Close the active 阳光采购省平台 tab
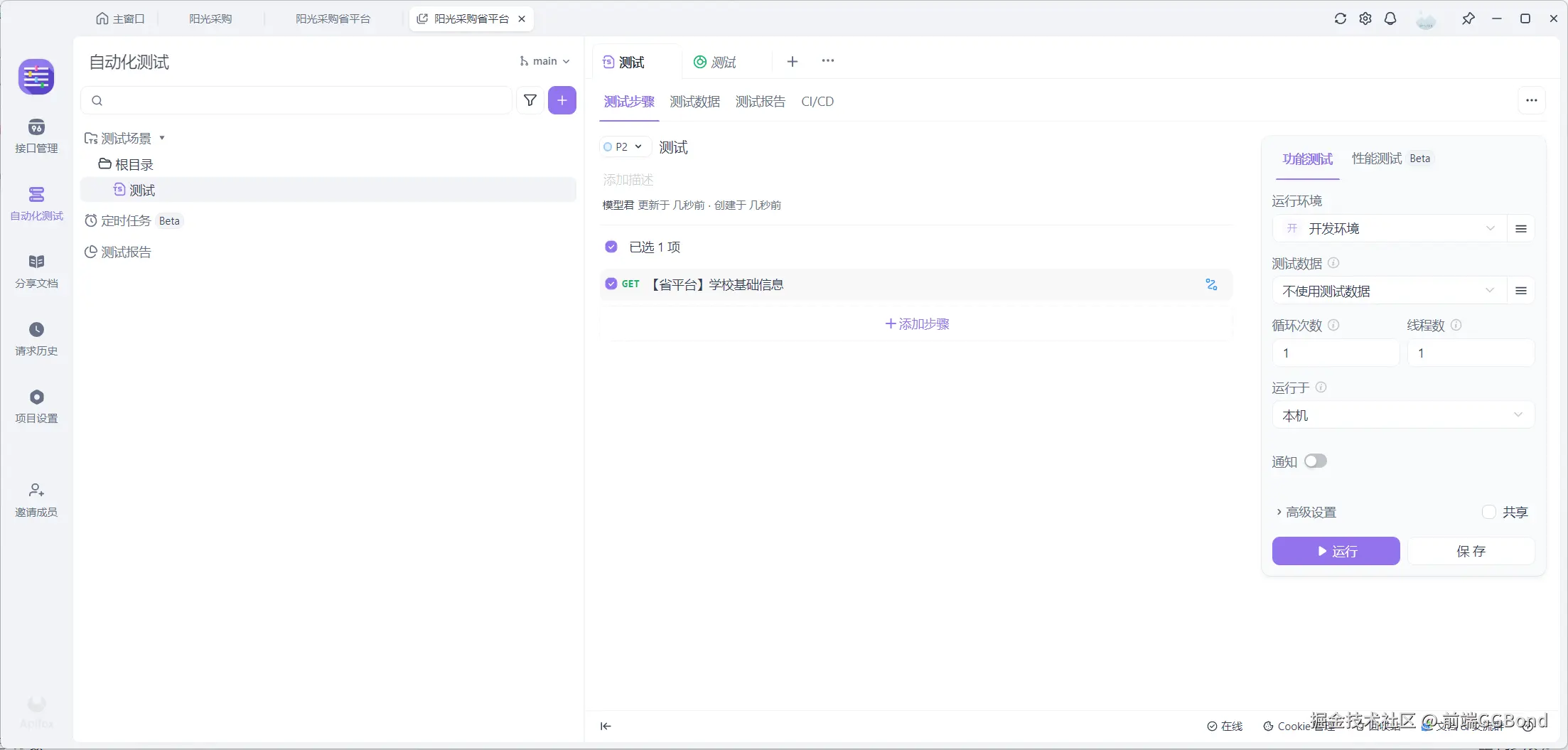This screenshot has width=1568, height=750. (522, 19)
